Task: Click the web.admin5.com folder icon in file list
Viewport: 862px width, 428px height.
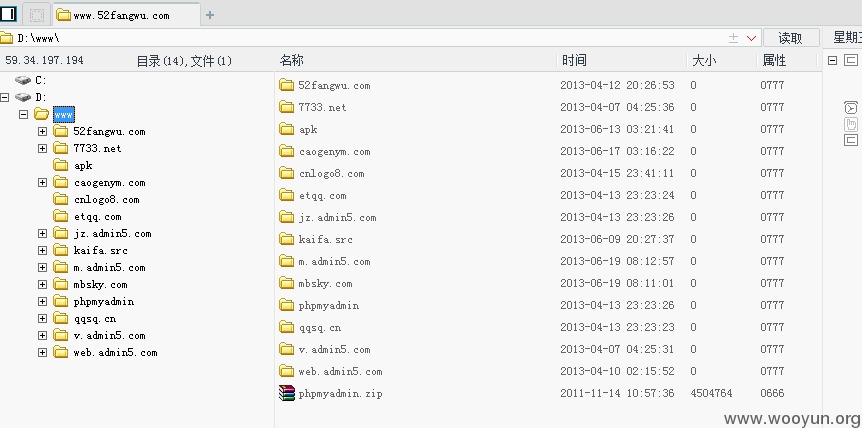Action: [286, 371]
